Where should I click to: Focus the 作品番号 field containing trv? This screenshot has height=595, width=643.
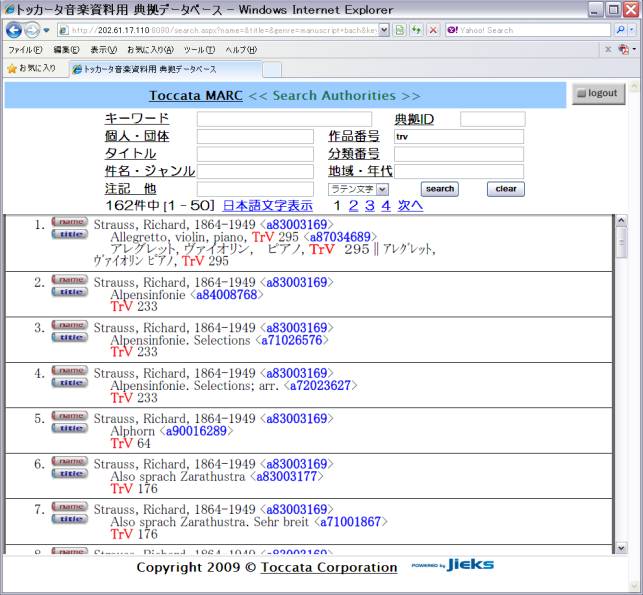459,137
